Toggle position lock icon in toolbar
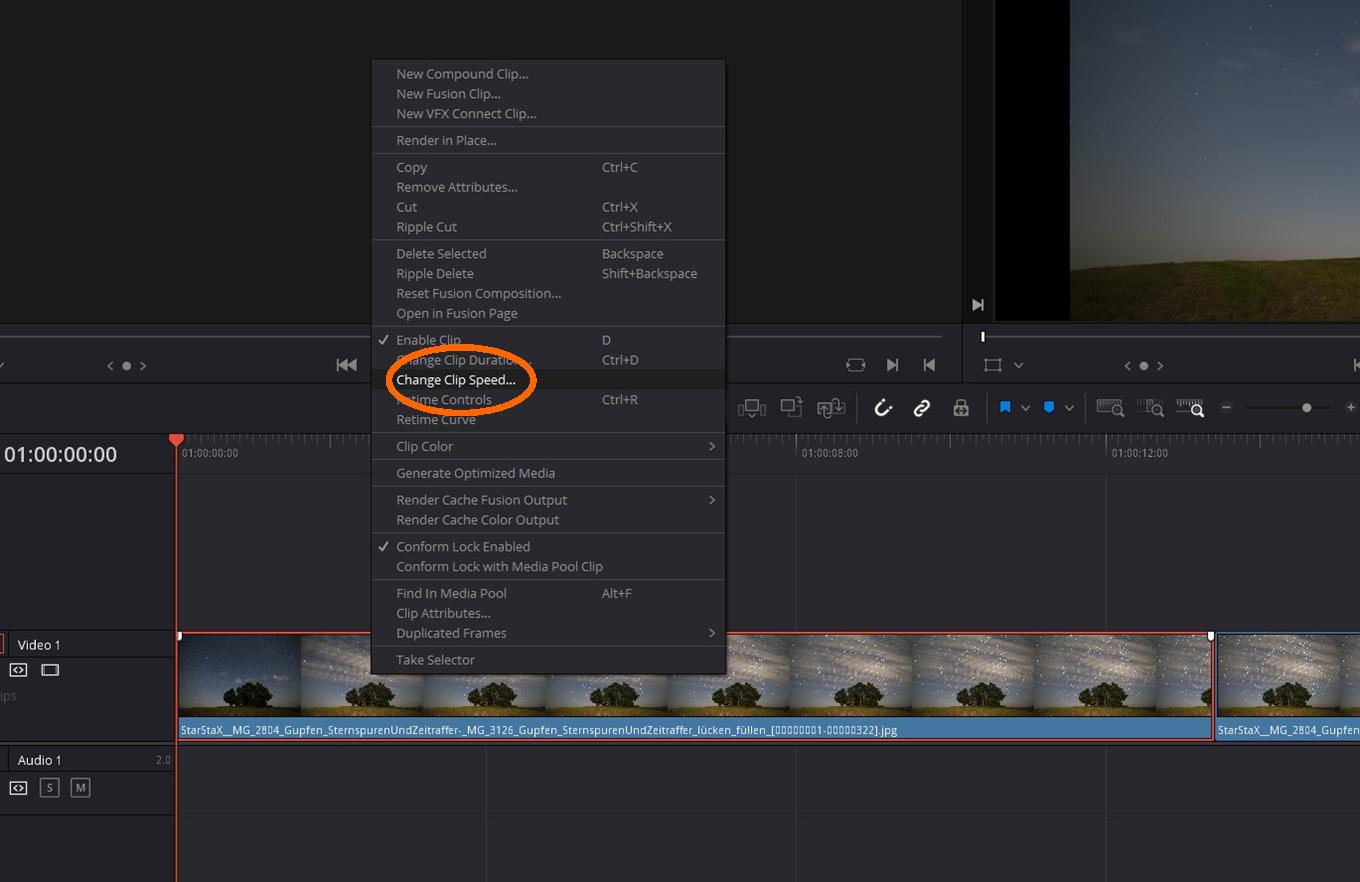This screenshot has width=1360, height=882. tap(960, 408)
